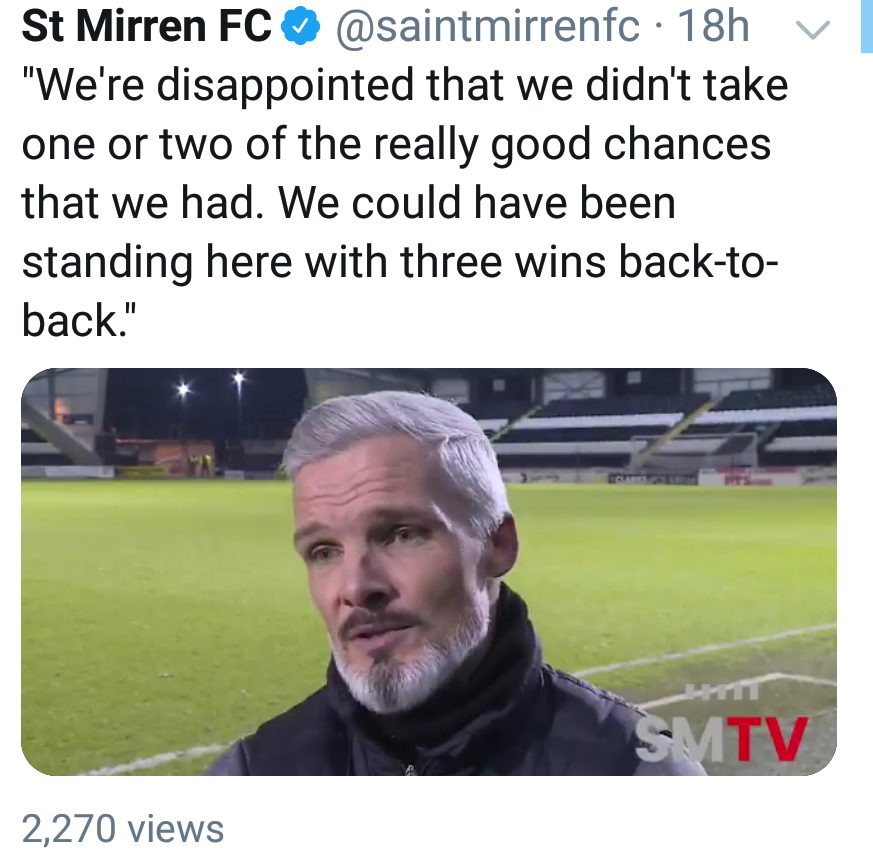Click the words "three wins back-to-" in the tweet
The width and height of the screenshot is (873, 865).
pyautogui.click(x=591, y=262)
